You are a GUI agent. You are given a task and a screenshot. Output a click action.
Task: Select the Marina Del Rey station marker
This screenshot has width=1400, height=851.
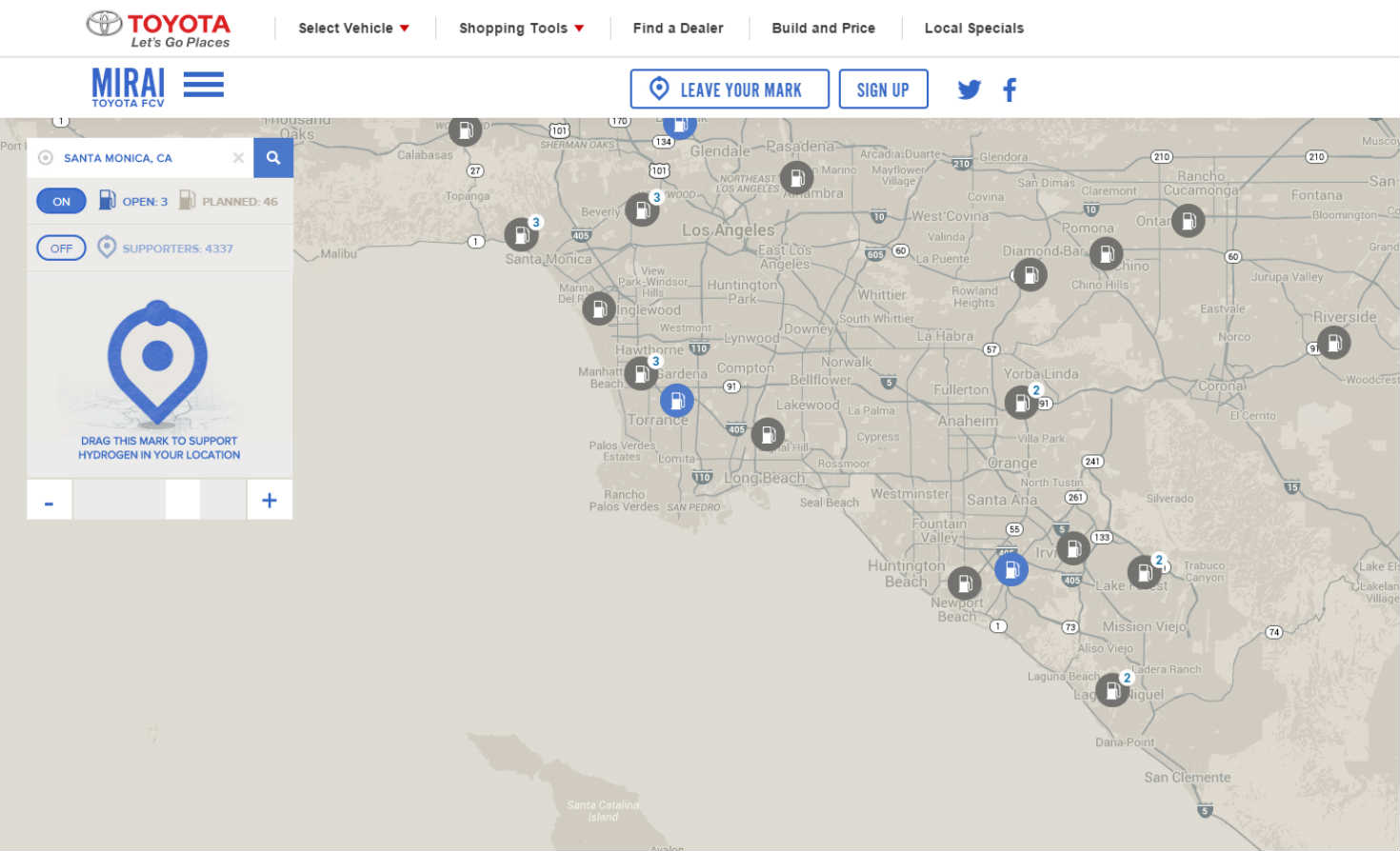[599, 308]
